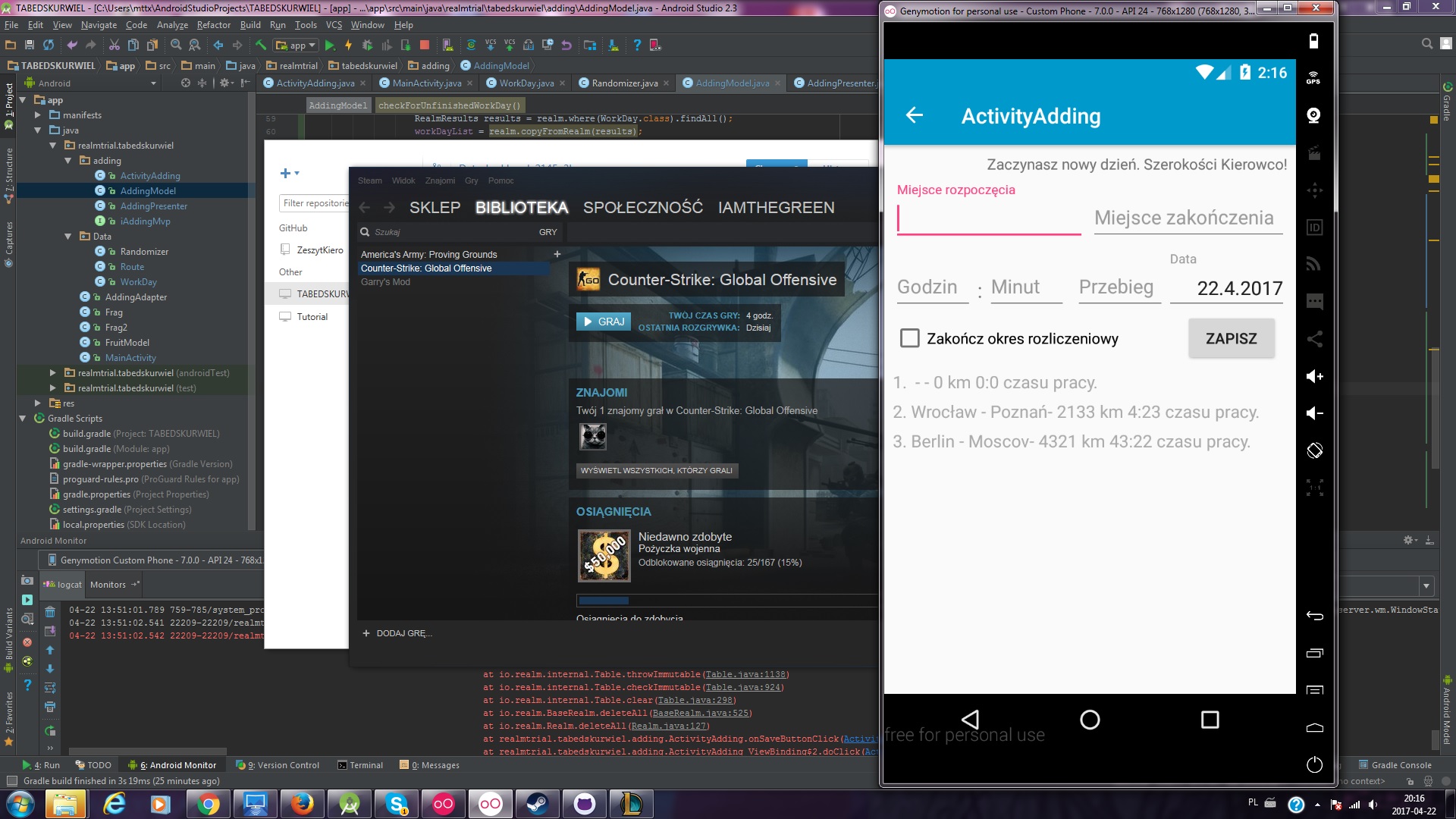
Task: Click the Apply Changes lightning icon
Action: pyautogui.click(x=348, y=45)
